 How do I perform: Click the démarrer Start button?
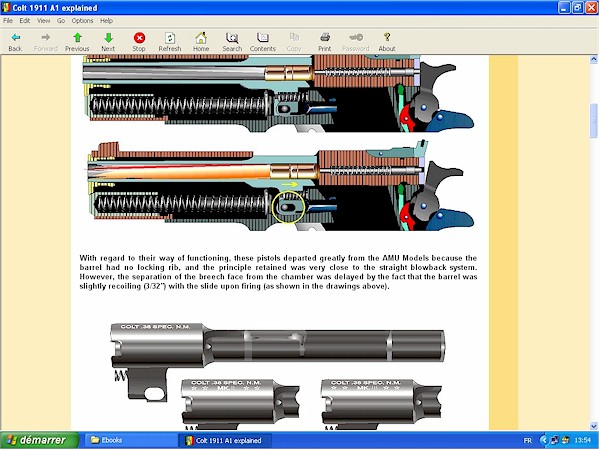(39, 440)
